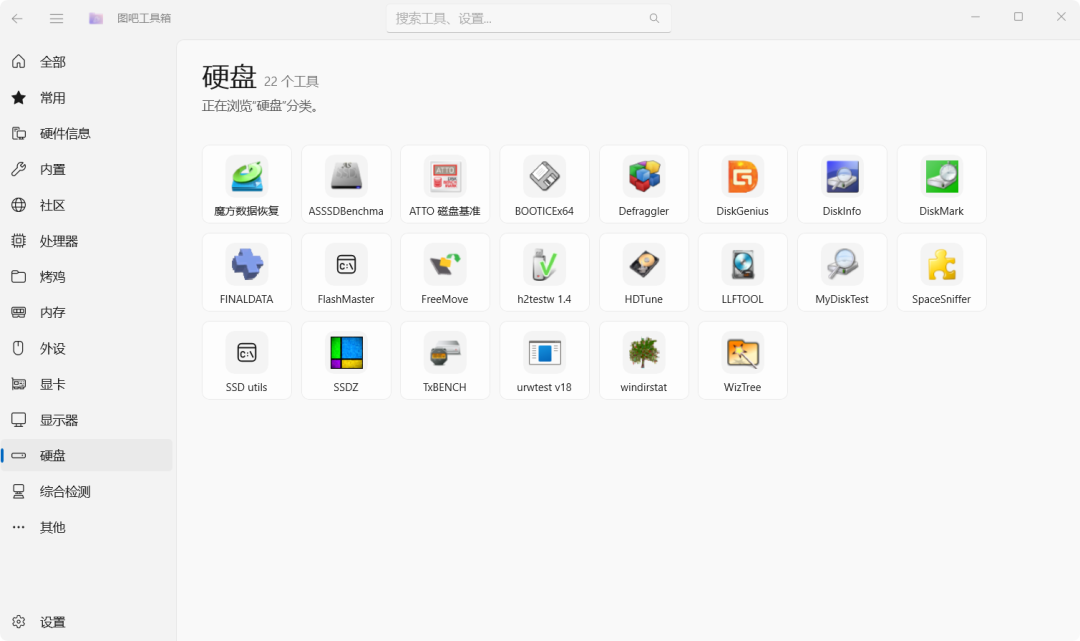
Task: Click the 硬盘 page heading
Action: click(x=229, y=77)
